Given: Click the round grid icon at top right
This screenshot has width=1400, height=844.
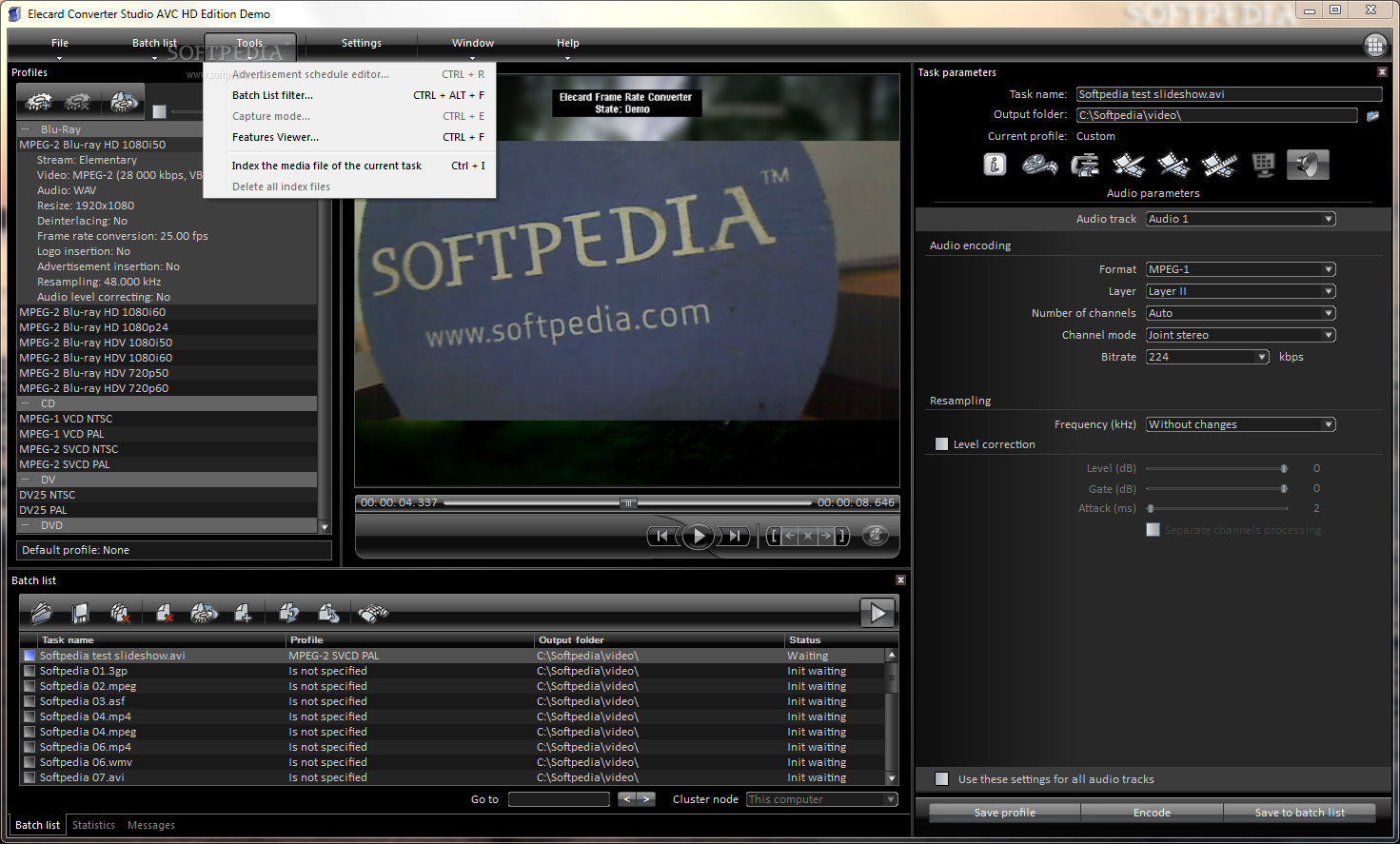Looking at the screenshot, I should [x=1375, y=45].
